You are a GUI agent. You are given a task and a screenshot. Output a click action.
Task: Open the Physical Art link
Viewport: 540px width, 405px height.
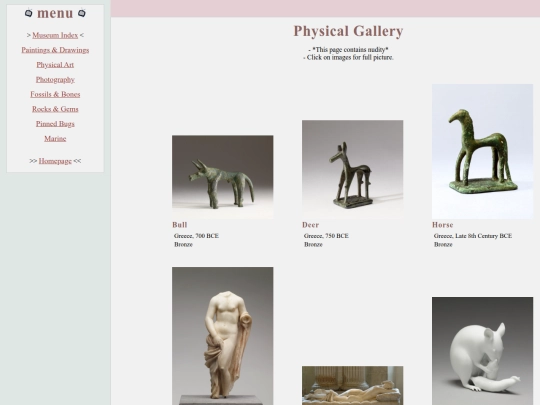[x=55, y=65]
